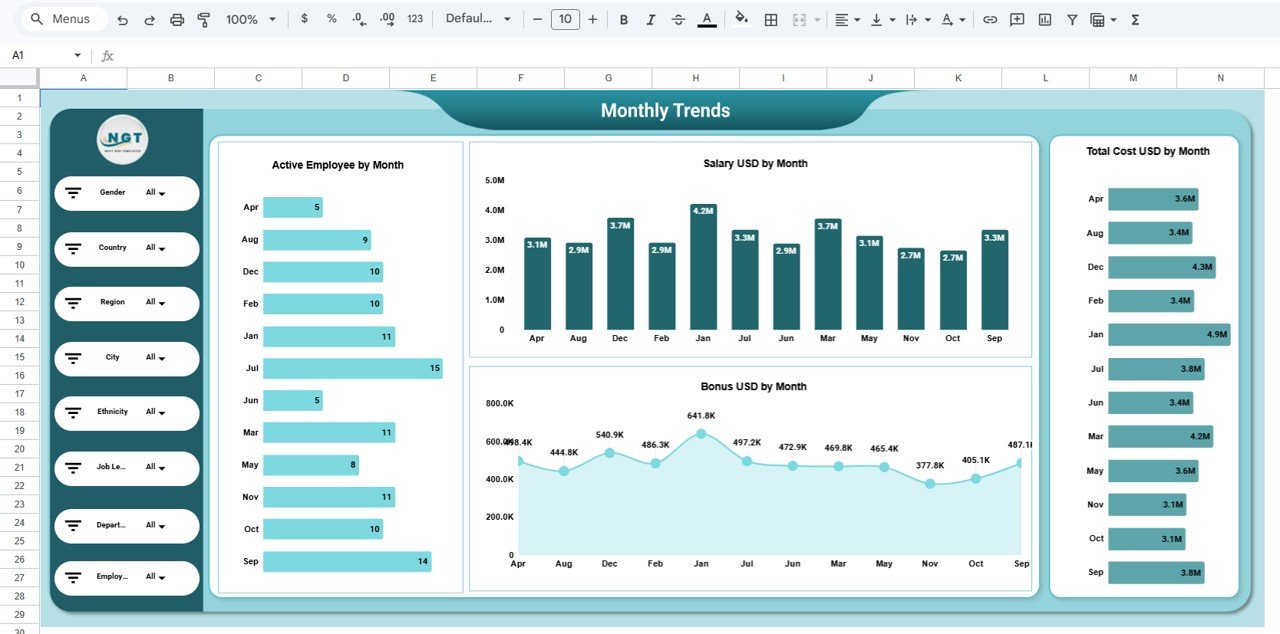Click the increase font size plus button

593,20
